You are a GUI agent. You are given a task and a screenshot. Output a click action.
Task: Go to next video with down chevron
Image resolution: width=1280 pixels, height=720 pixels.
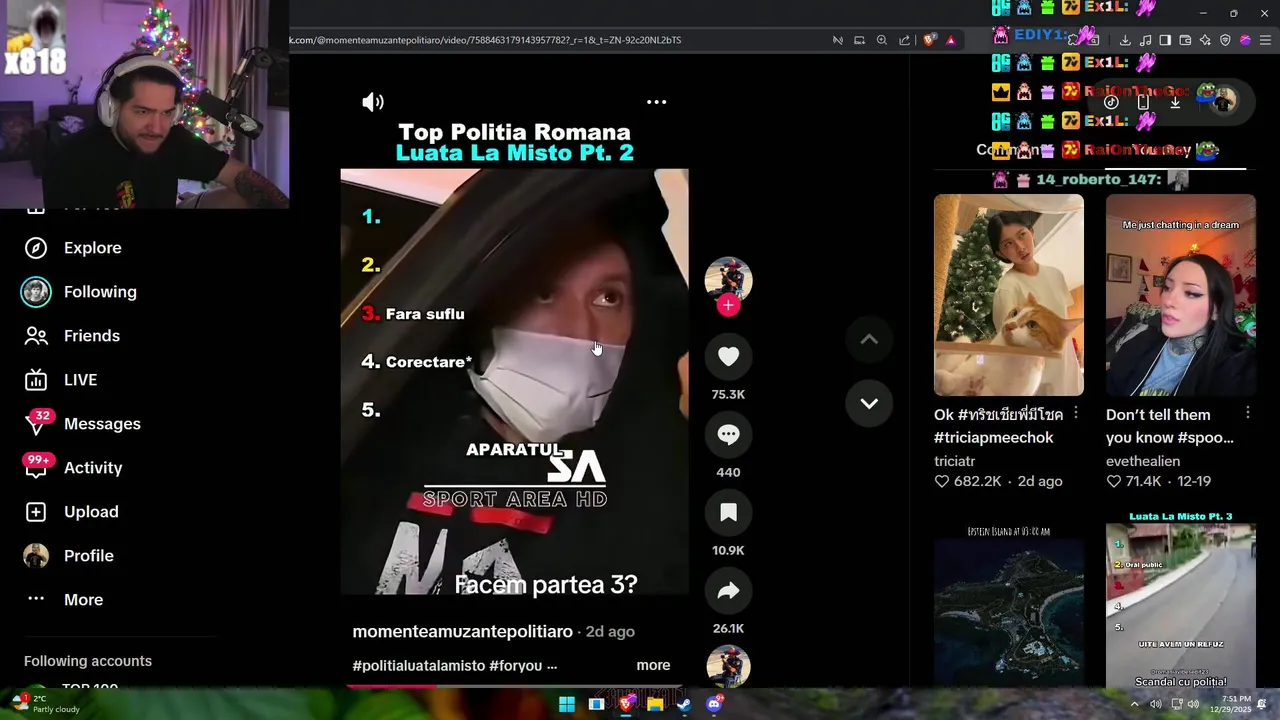(x=869, y=404)
